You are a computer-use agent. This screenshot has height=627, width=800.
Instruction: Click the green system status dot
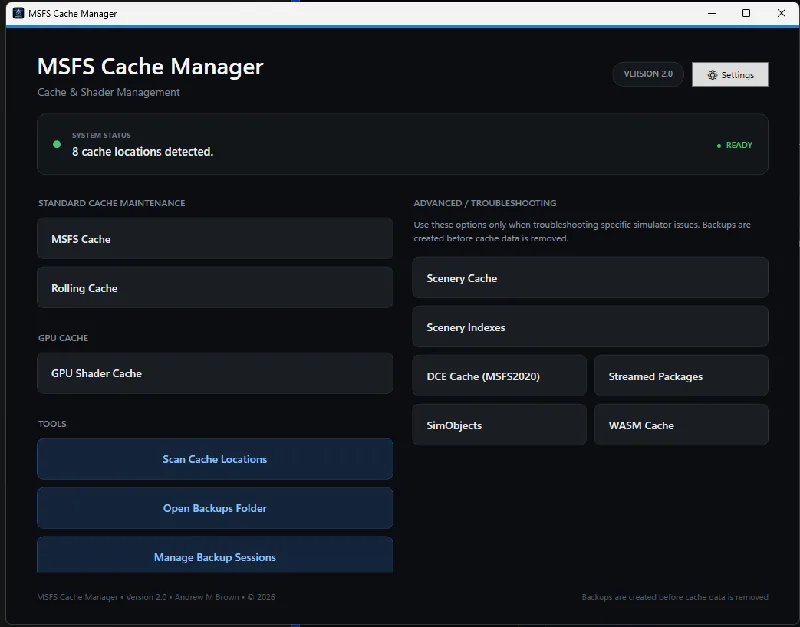click(x=57, y=144)
